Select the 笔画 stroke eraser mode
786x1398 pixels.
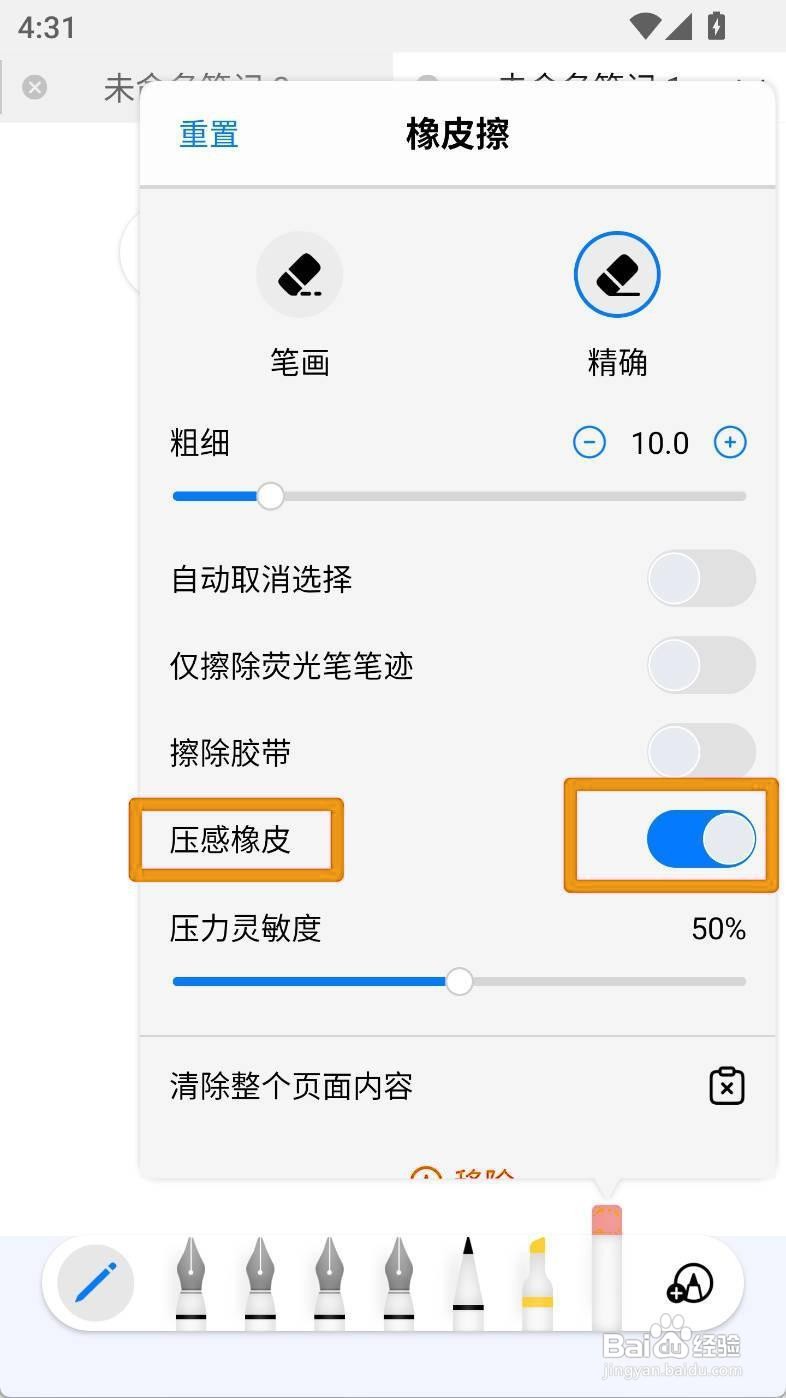coord(300,275)
